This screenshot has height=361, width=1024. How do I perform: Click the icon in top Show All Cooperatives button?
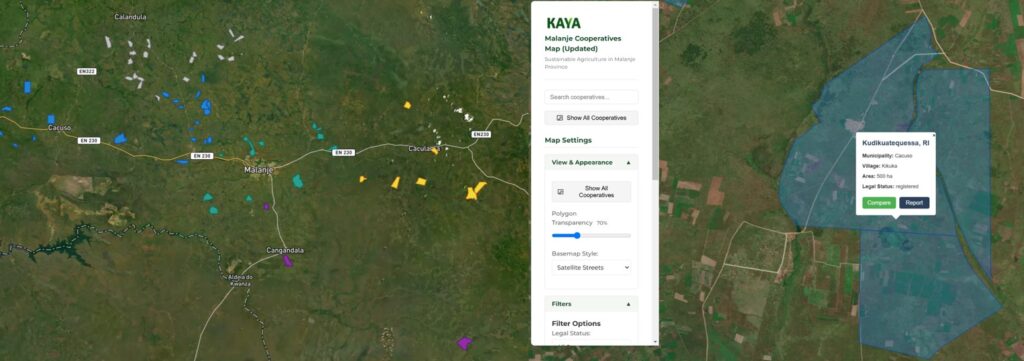click(560, 118)
